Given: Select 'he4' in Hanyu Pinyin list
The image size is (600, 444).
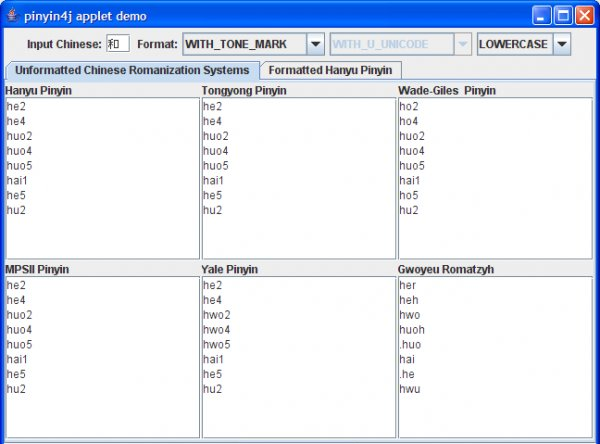Looking at the screenshot, I should coord(16,121).
